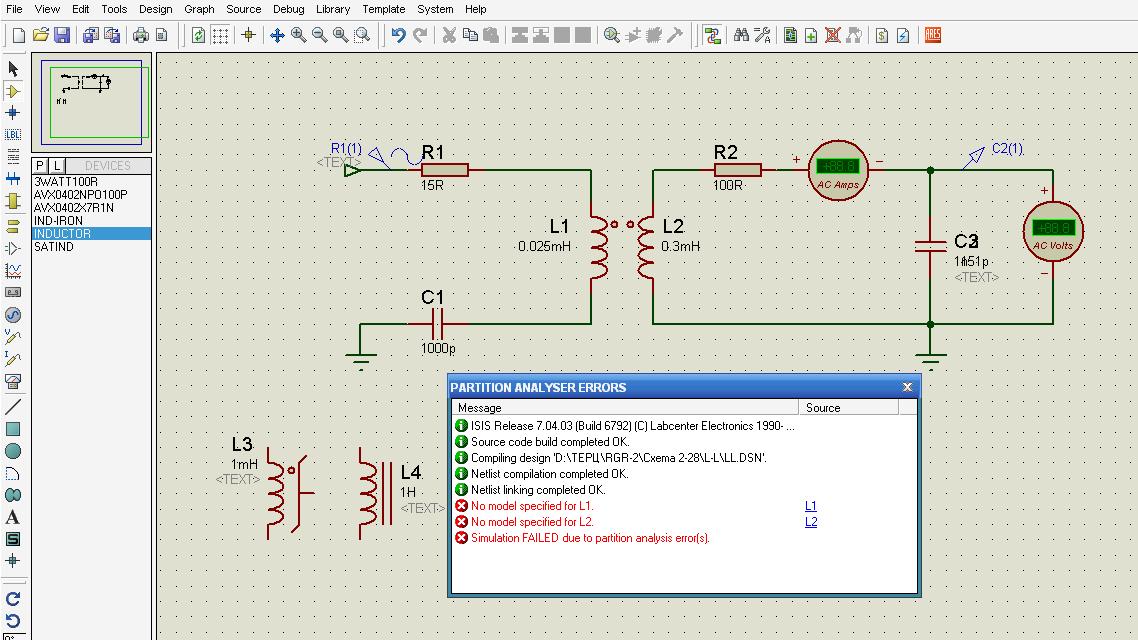Viewport: 1138px width, 640px height.
Task: Open the Library menu
Action: (x=333, y=9)
